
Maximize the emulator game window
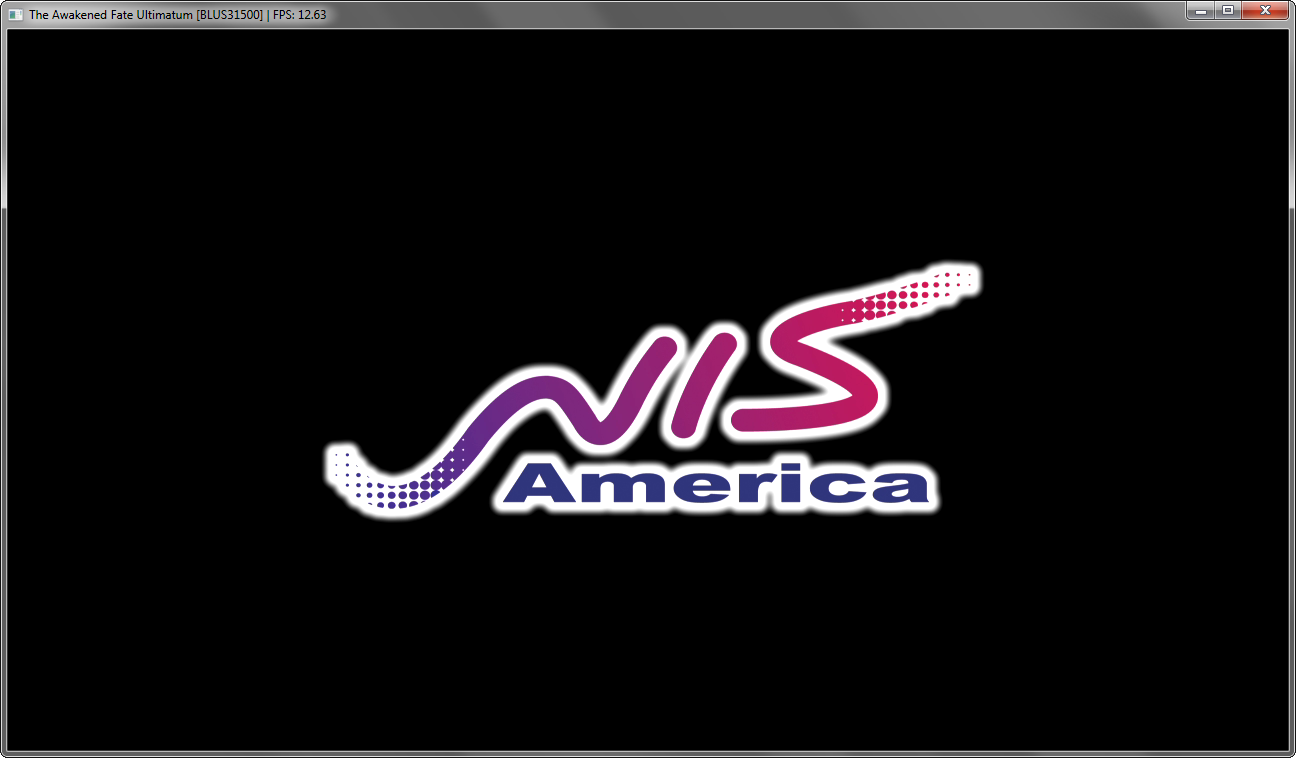pyautogui.click(x=1227, y=10)
